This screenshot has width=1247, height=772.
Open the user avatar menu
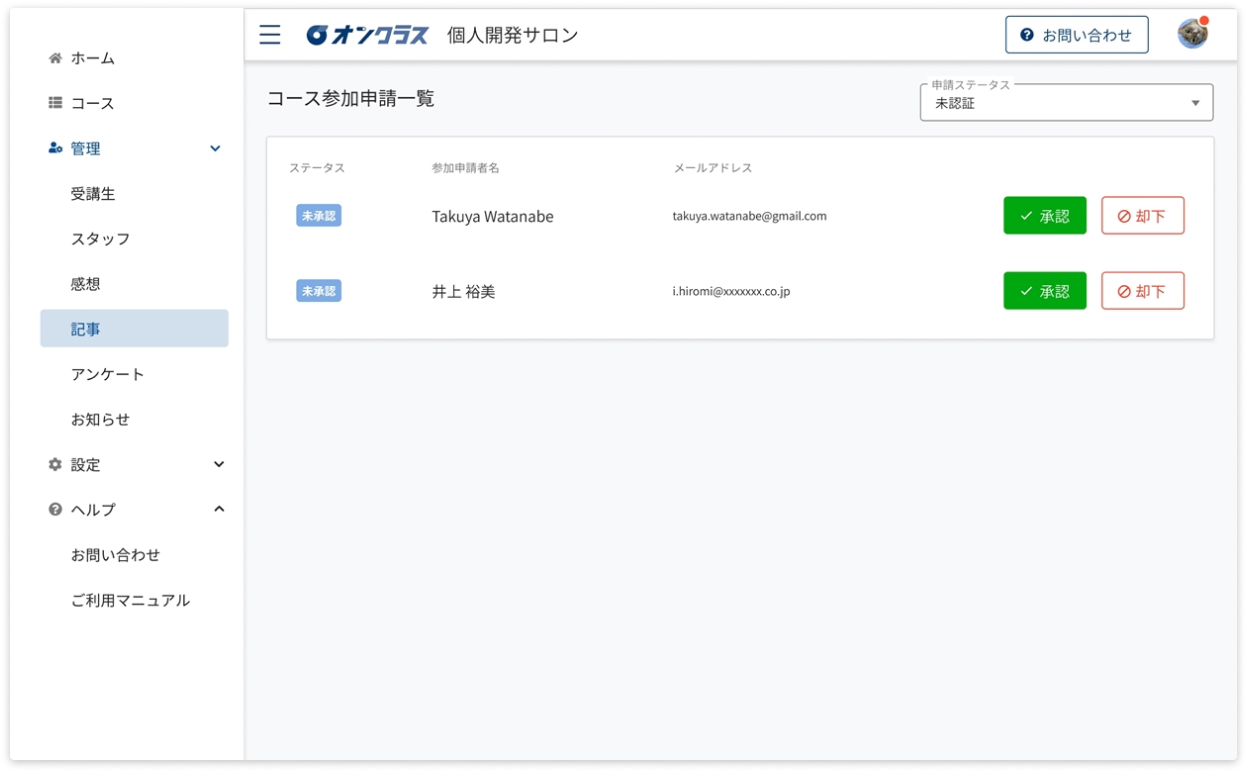[1192, 34]
